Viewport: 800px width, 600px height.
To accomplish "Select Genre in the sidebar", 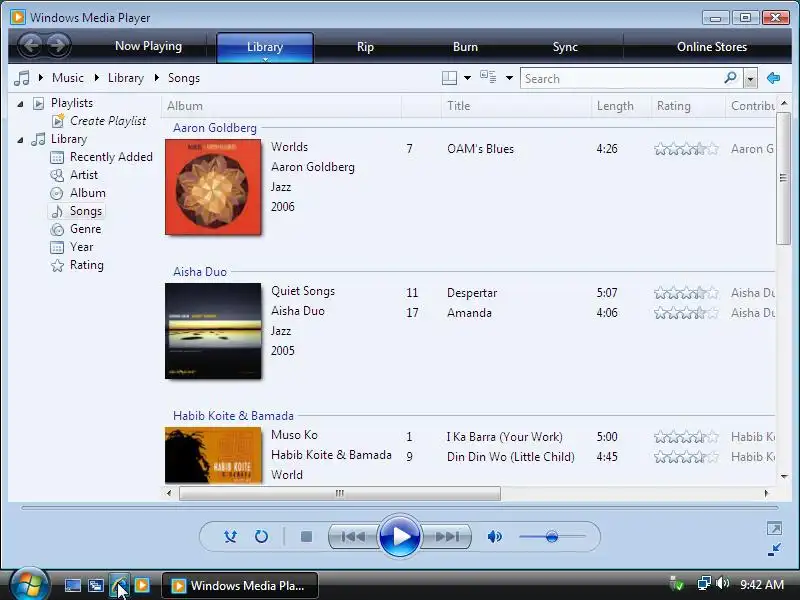I will [85, 229].
